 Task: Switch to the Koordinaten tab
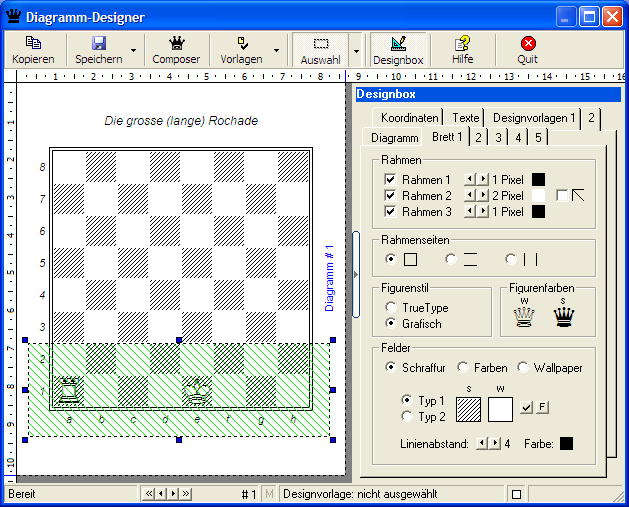point(408,118)
